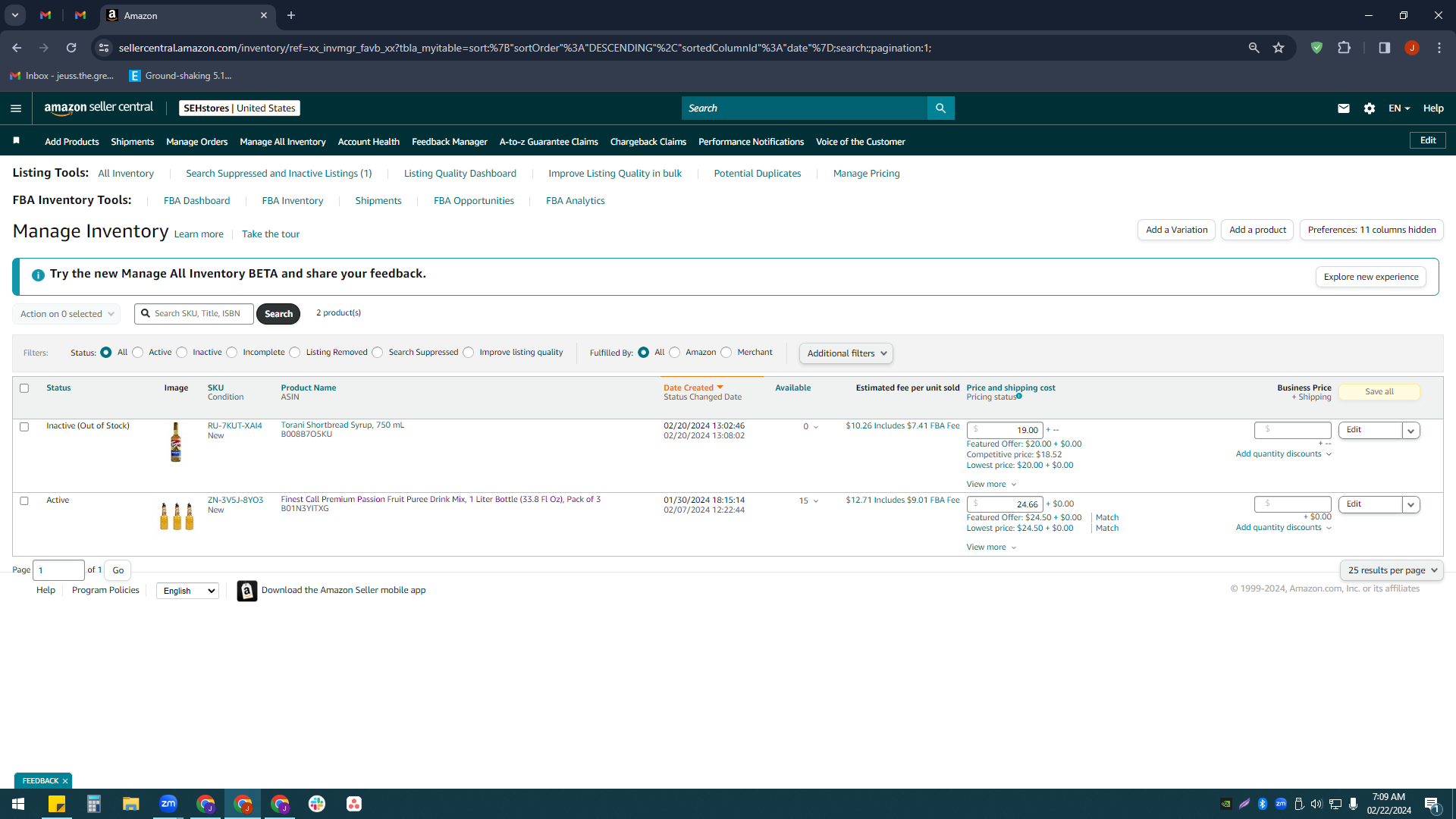Viewport: 1456px width, 819px height.
Task: Open the settings gear icon
Action: pos(1370,108)
